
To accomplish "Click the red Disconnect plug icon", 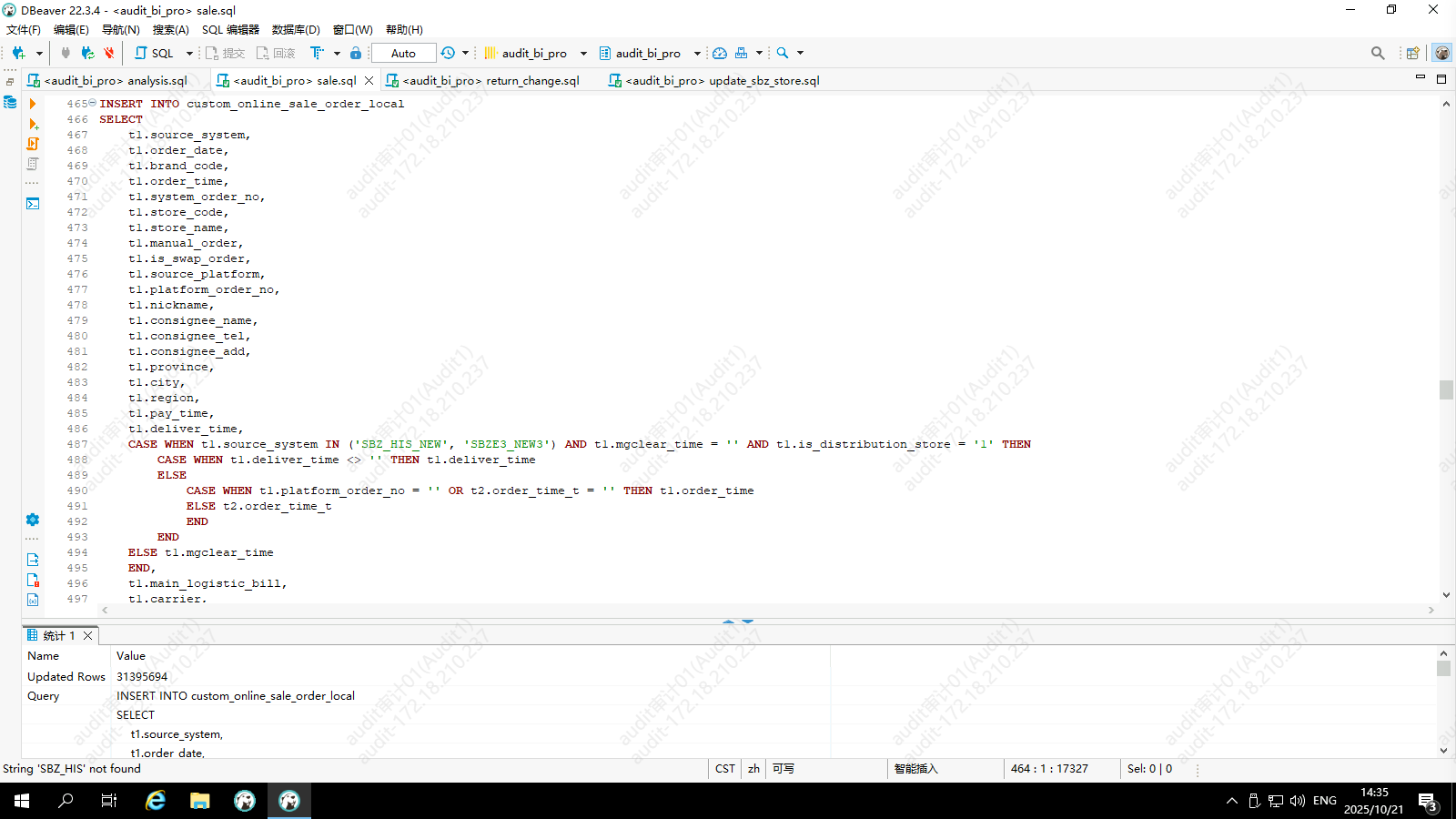I will click(109, 54).
